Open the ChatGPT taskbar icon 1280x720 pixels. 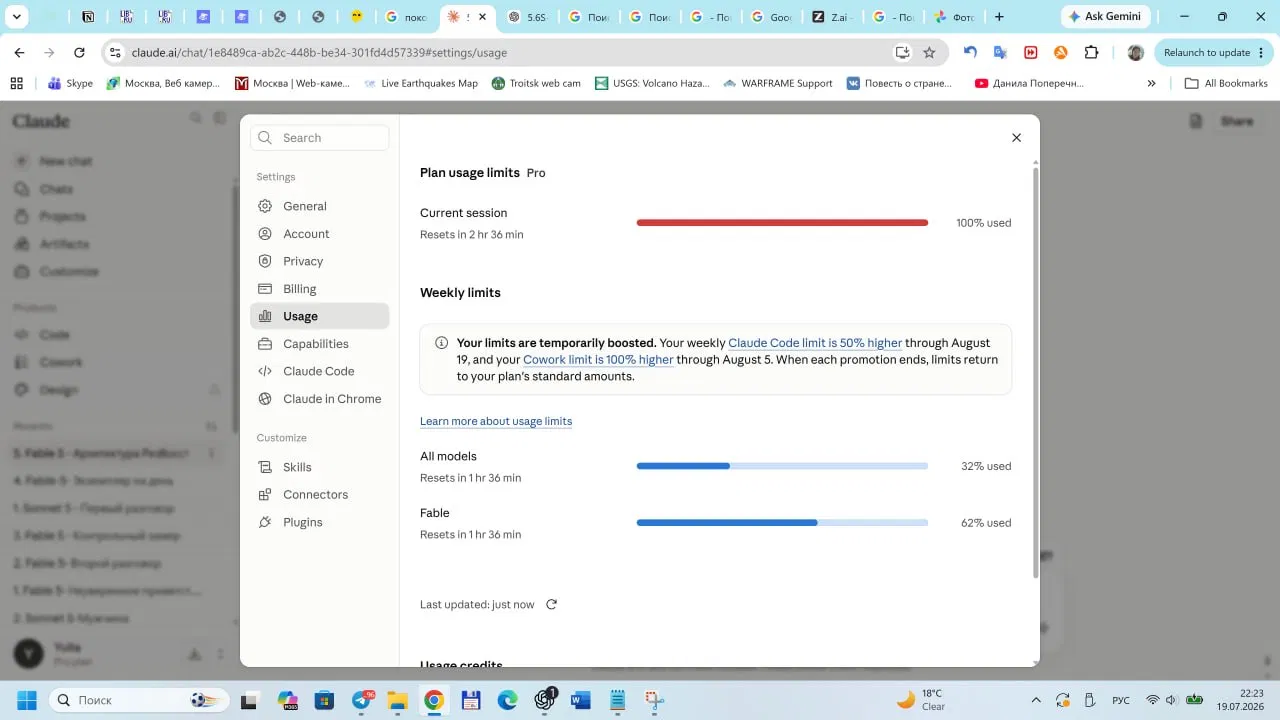click(545, 700)
